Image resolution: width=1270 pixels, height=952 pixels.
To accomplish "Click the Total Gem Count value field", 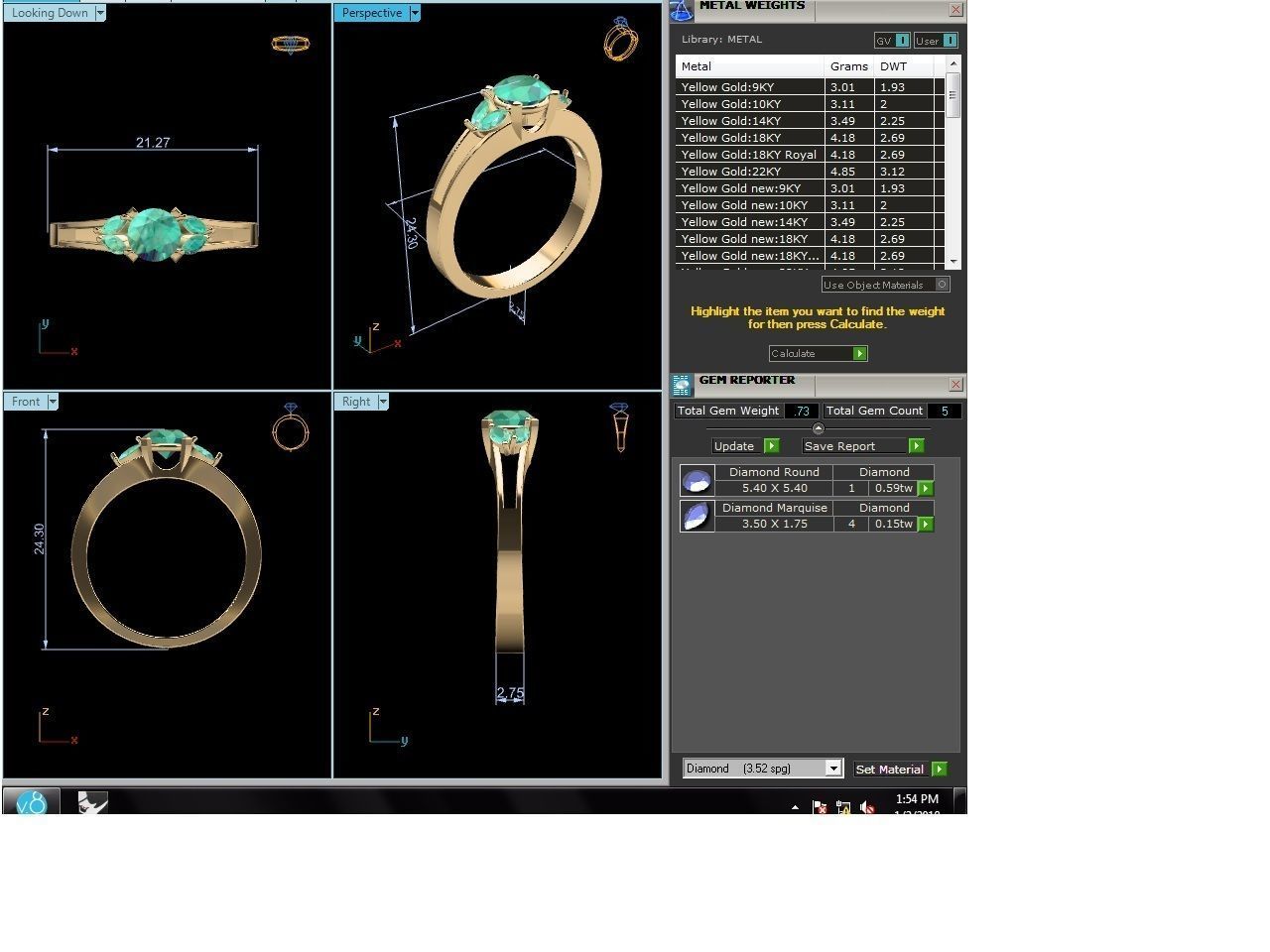I will point(945,411).
